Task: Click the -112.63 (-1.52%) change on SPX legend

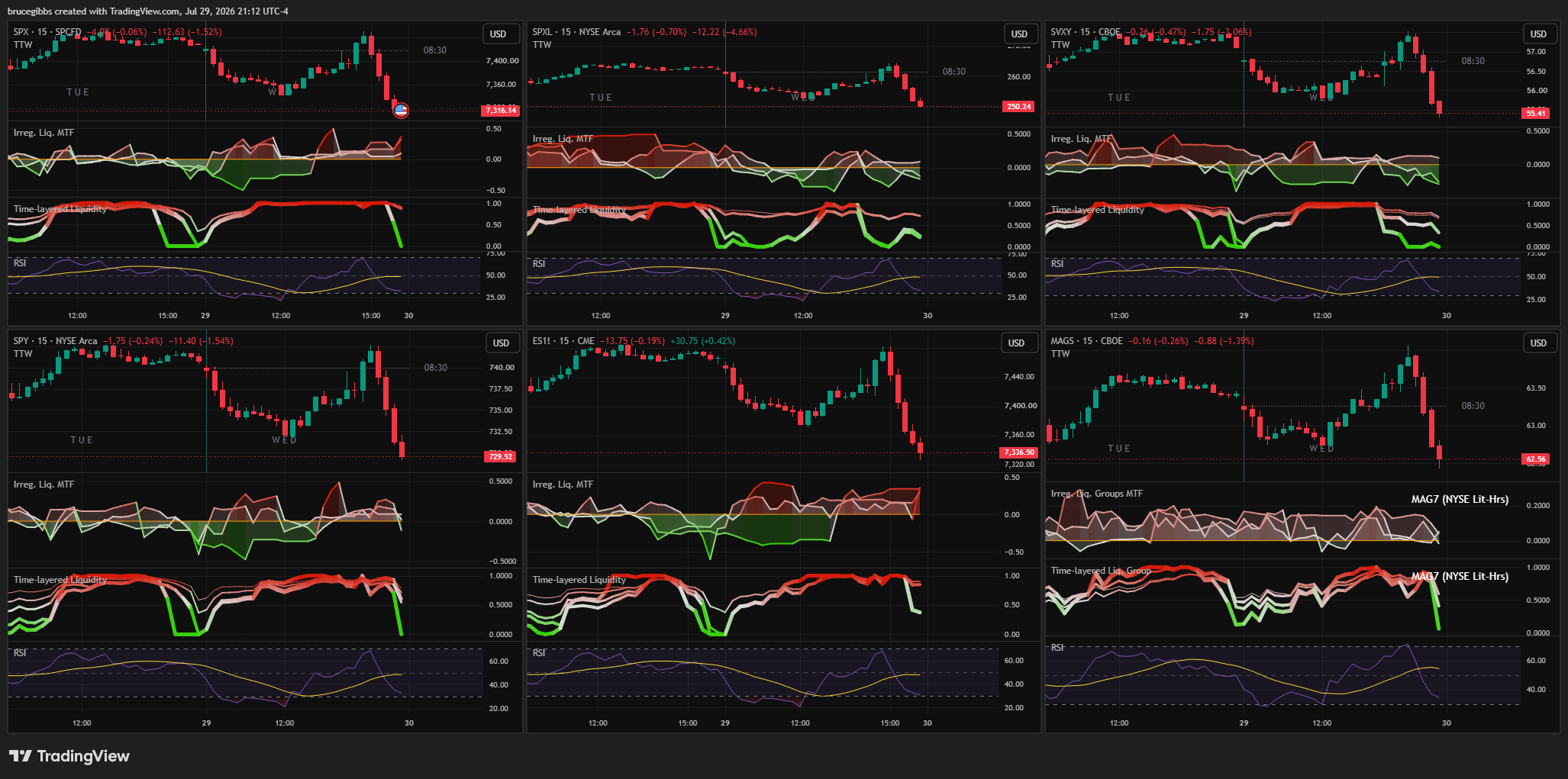Action: 187,32
